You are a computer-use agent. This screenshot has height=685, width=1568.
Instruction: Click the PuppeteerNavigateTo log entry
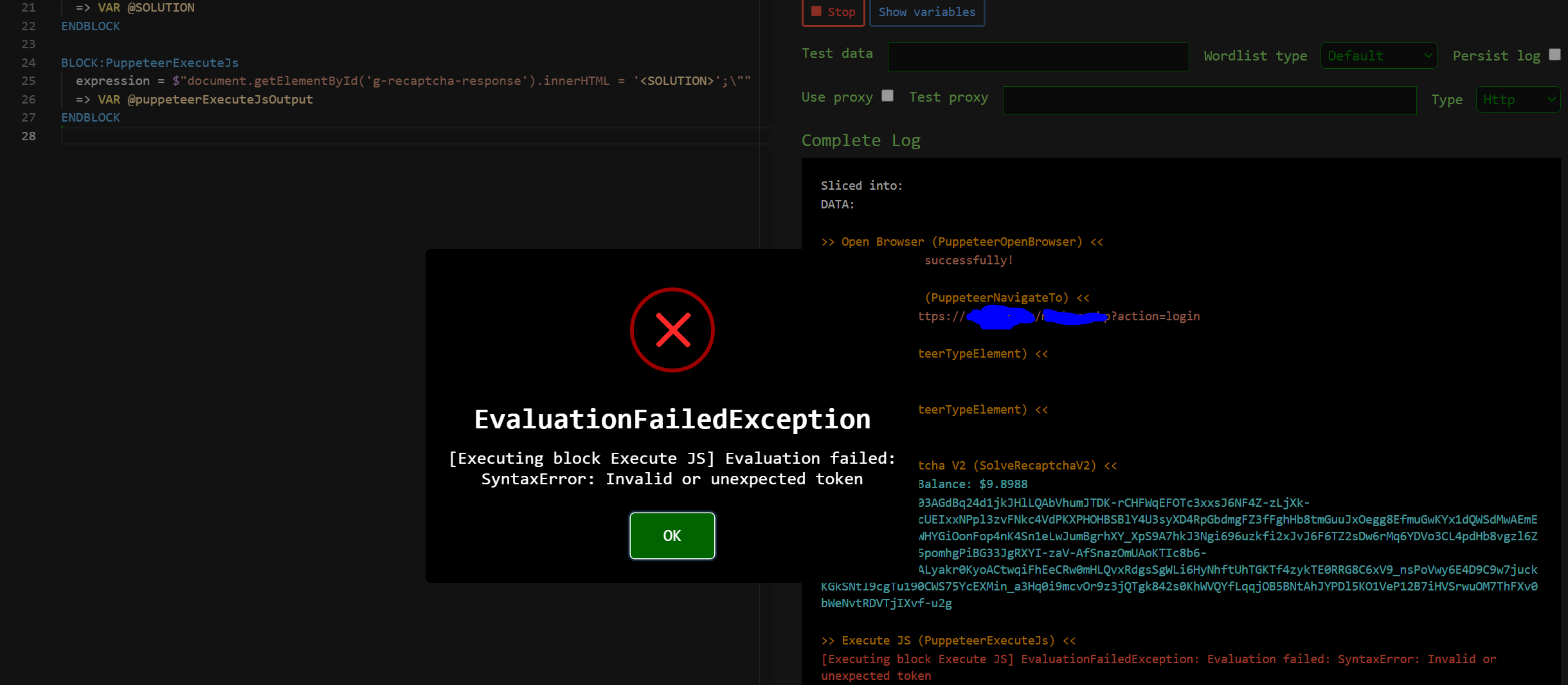pos(1007,298)
